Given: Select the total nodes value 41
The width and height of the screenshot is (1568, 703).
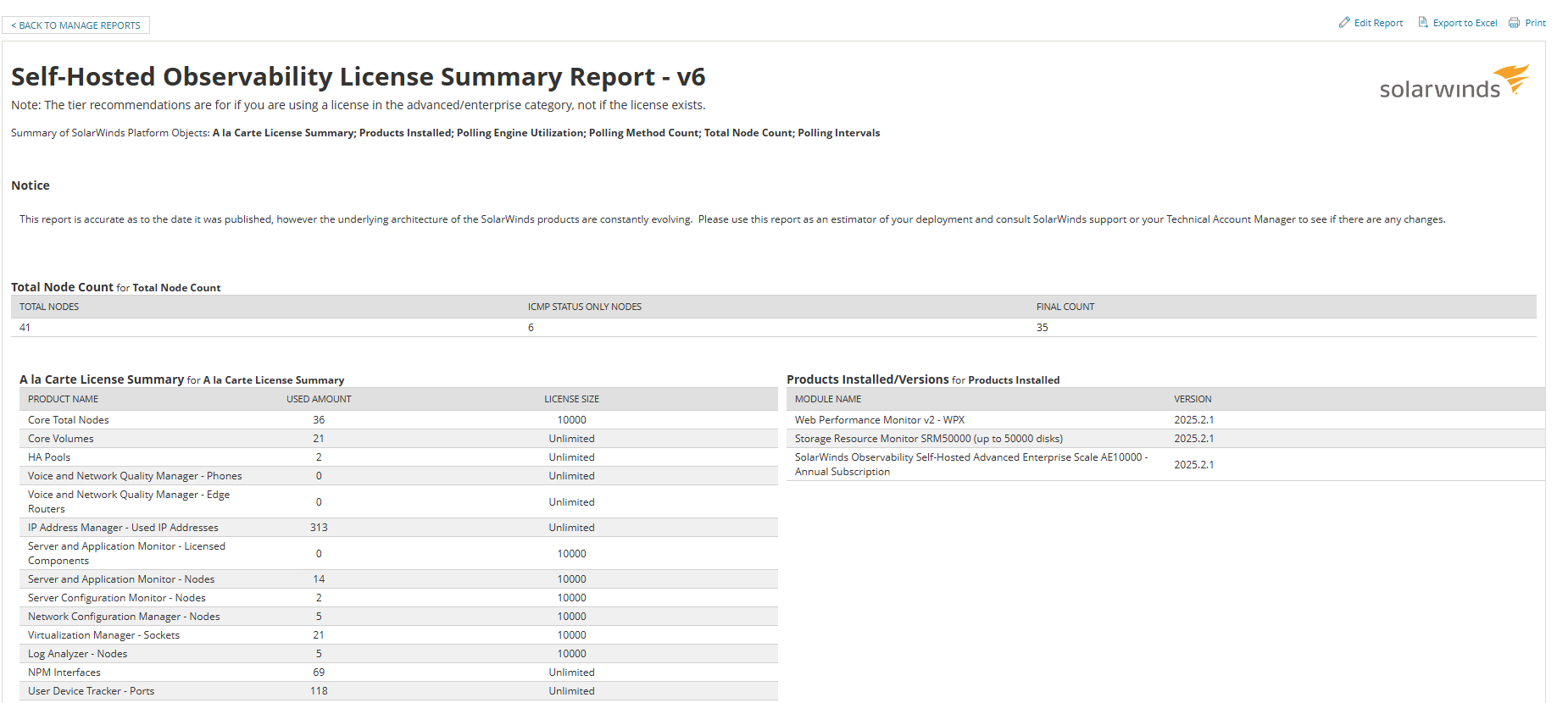Looking at the screenshot, I should tap(25, 328).
